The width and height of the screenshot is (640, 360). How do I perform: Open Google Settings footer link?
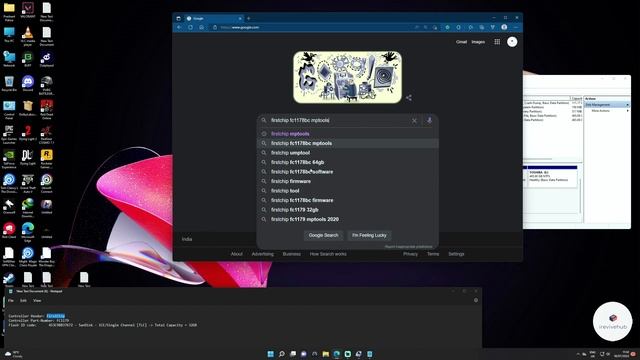coord(456,254)
